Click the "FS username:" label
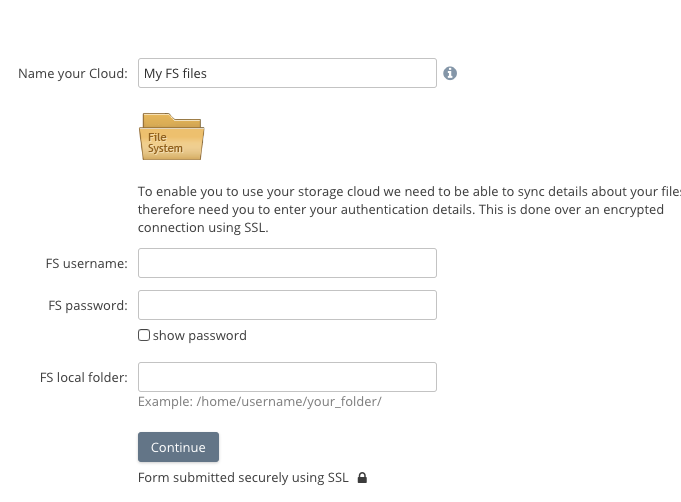 (x=86, y=264)
